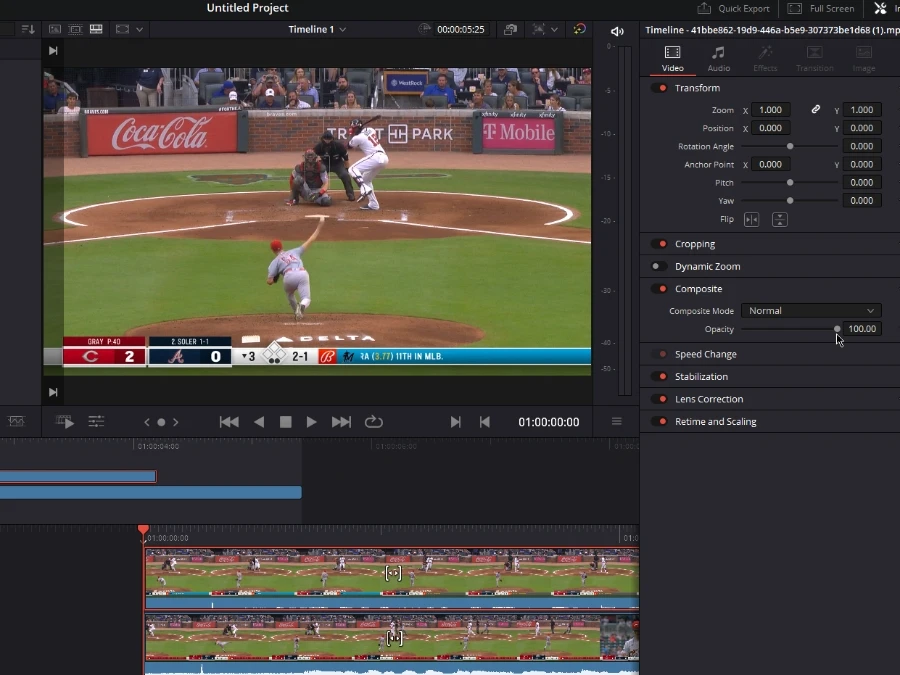Viewport: 900px width, 675px height.
Task: Click the dual viewer layout icon
Action: pos(96,29)
